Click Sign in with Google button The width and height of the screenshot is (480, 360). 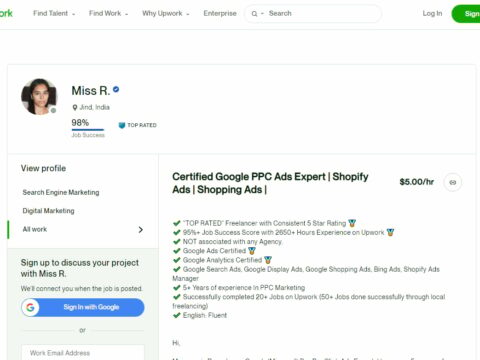pyautogui.click(x=83, y=307)
